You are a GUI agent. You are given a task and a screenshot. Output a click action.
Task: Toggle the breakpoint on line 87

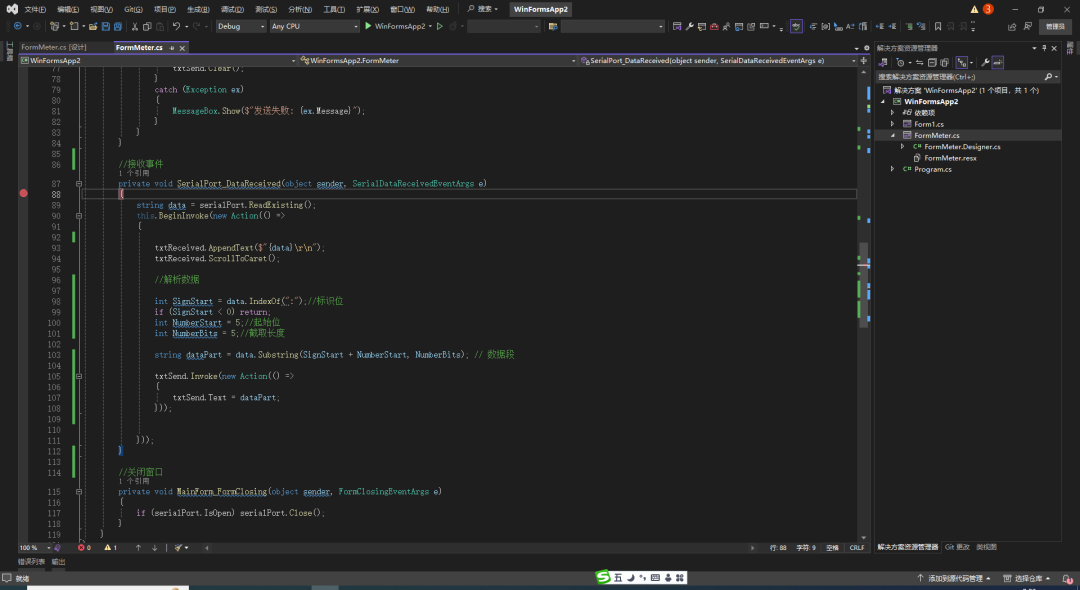[x=23, y=184]
